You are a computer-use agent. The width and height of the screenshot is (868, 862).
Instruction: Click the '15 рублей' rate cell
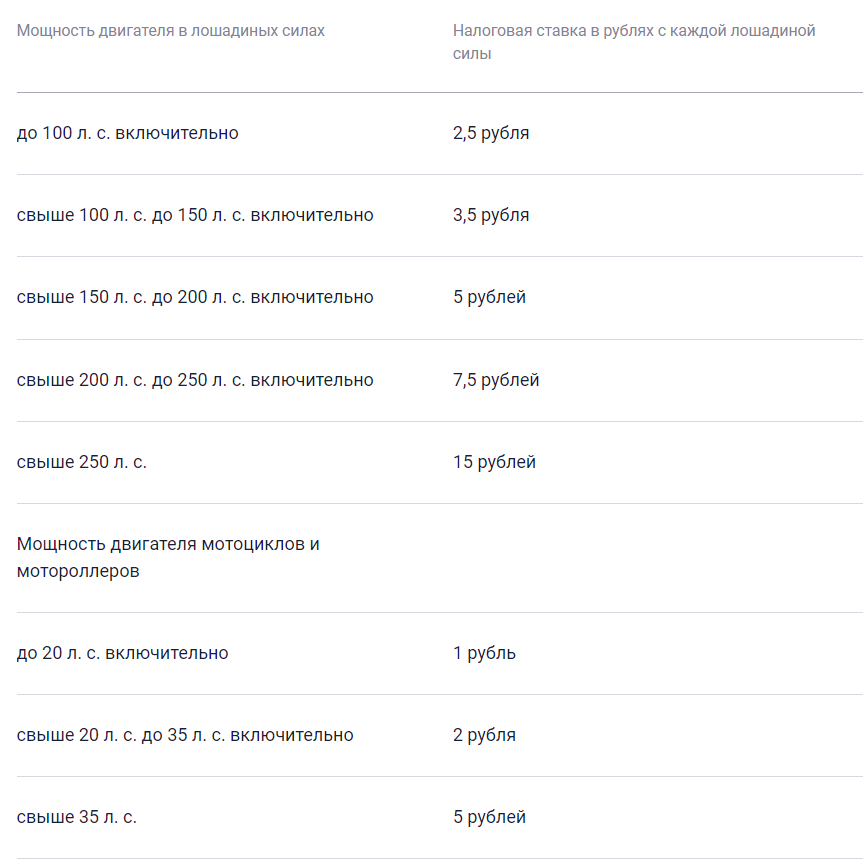(494, 462)
